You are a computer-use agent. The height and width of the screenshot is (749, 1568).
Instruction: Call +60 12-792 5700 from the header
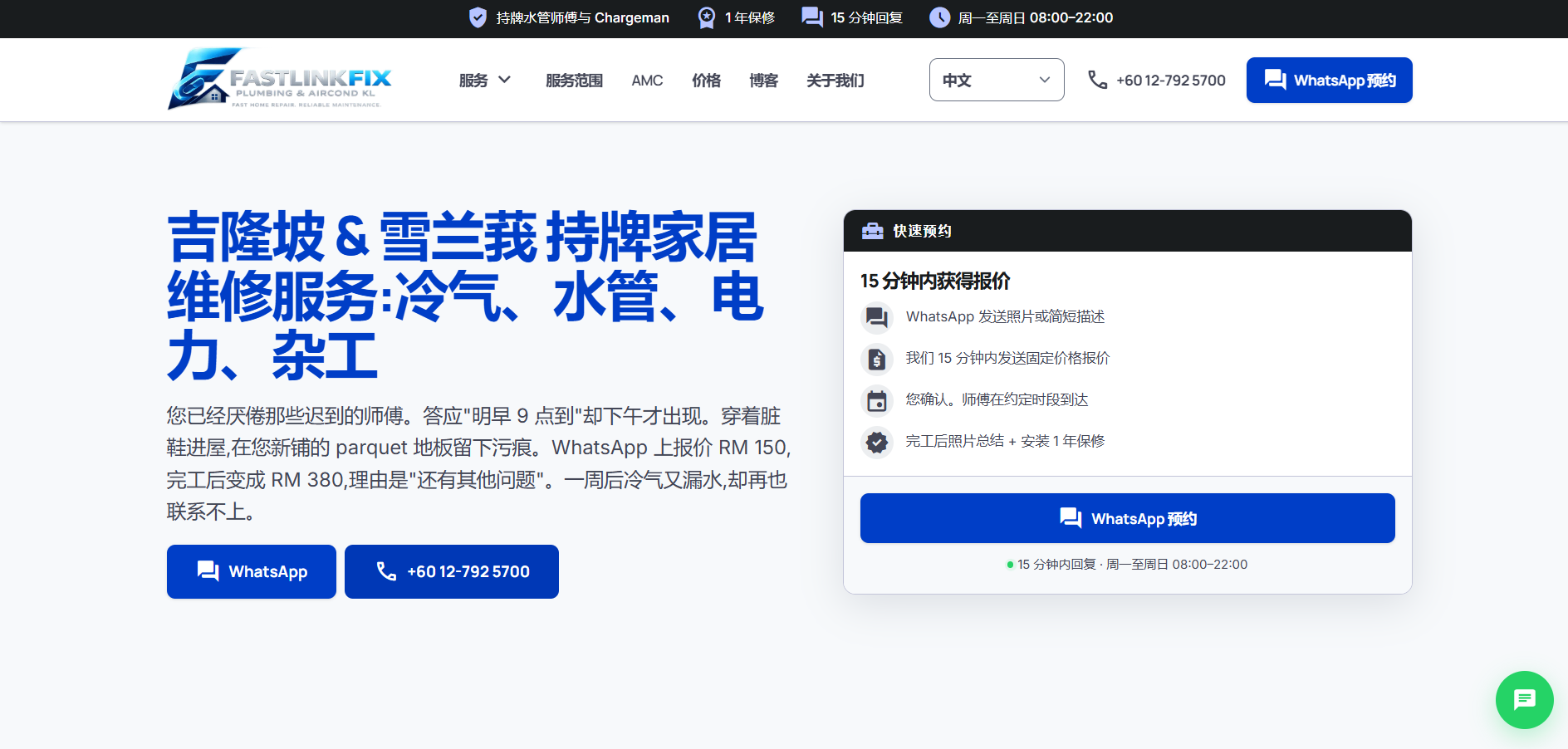click(x=1157, y=80)
